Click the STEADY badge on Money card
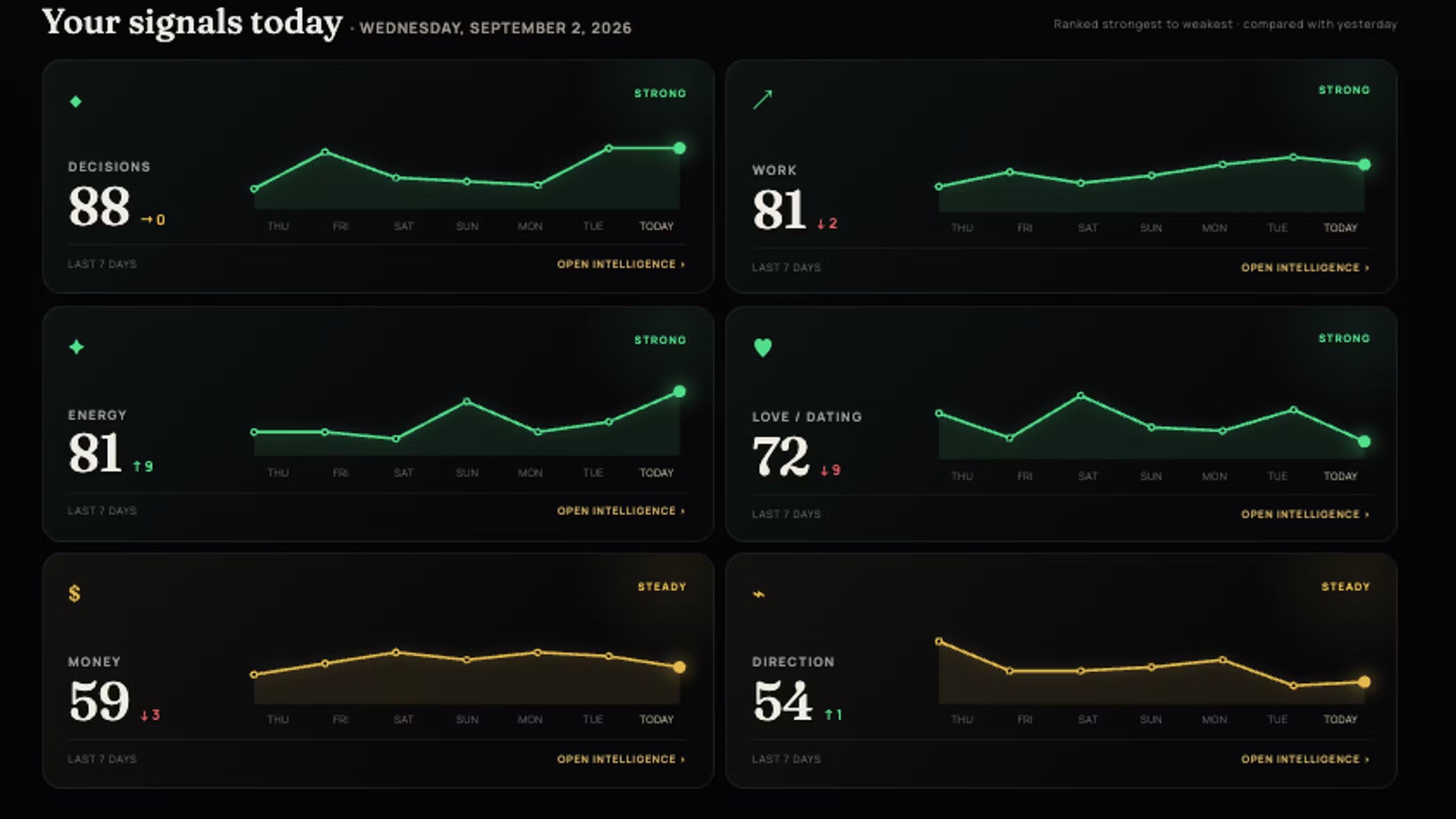The image size is (1456, 819). (662, 586)
